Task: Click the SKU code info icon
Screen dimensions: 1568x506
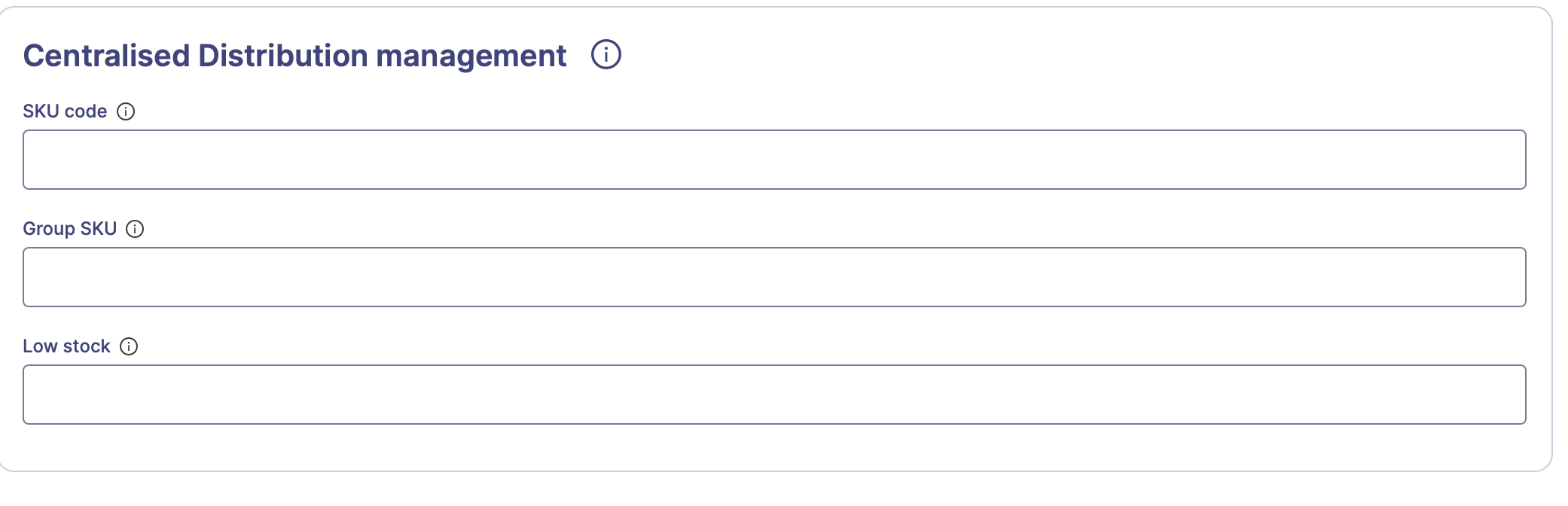Action: [x=126, y=111]
